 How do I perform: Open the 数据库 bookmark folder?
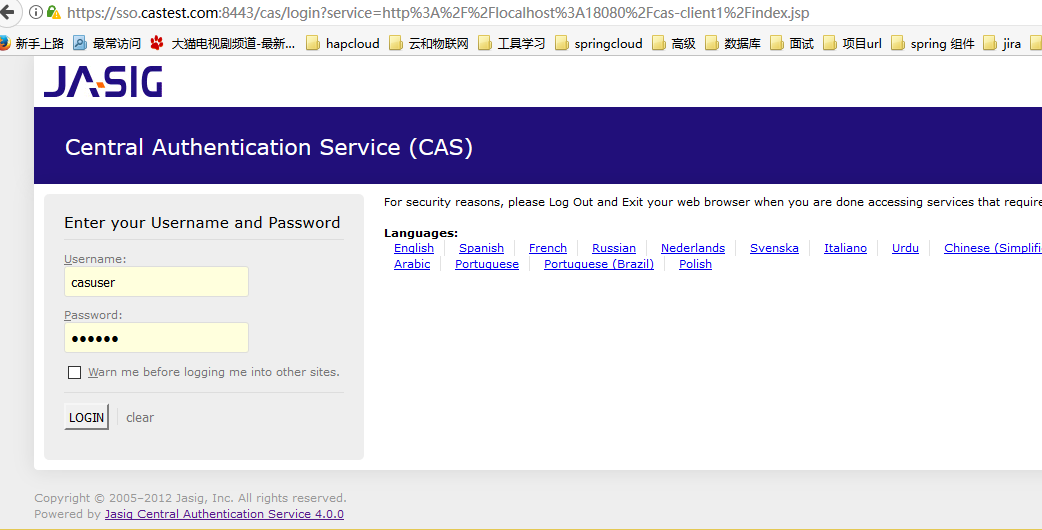[x=733, y=43]
